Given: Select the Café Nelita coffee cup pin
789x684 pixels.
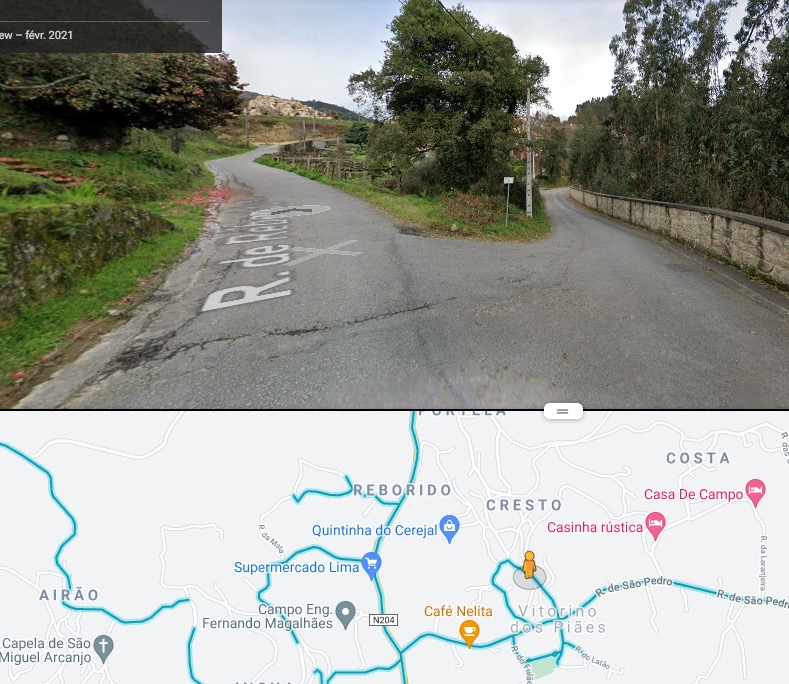Looking at the screenshot, I should (x=469, y=633).
